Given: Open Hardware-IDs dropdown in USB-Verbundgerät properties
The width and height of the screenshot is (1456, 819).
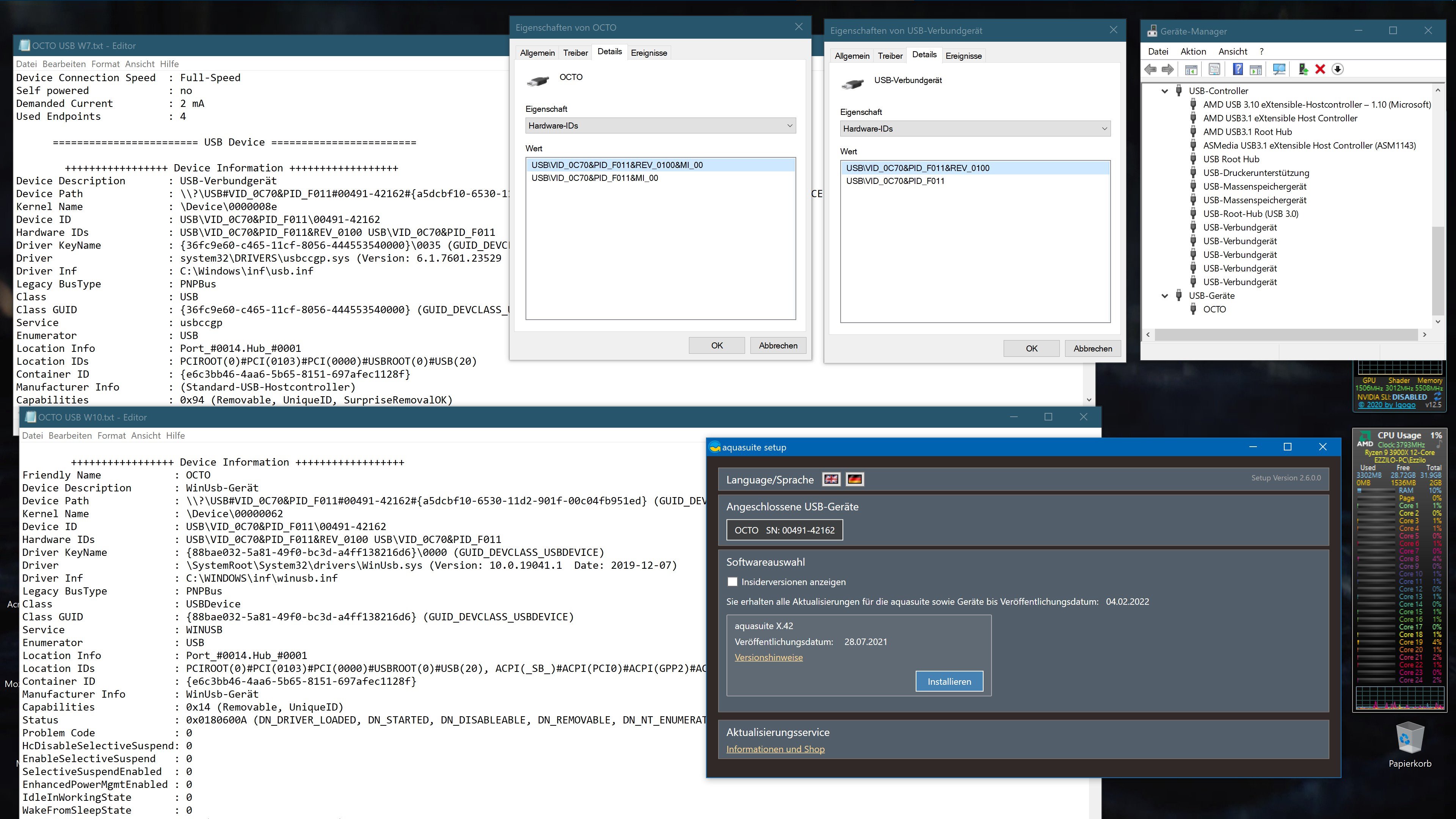Looking at the screenshot, I should click(x=975, y=129).
